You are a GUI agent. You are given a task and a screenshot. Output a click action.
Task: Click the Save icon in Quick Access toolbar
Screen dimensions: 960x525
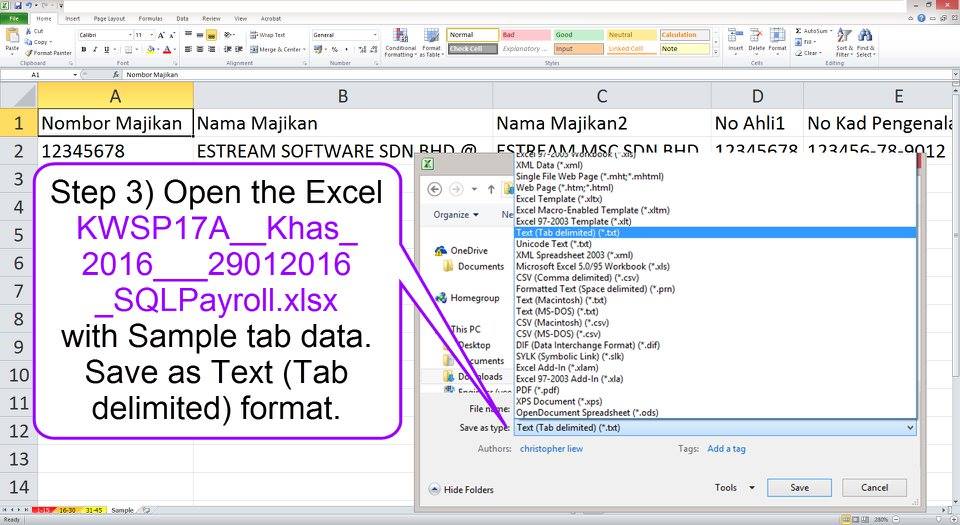(18, 5)
